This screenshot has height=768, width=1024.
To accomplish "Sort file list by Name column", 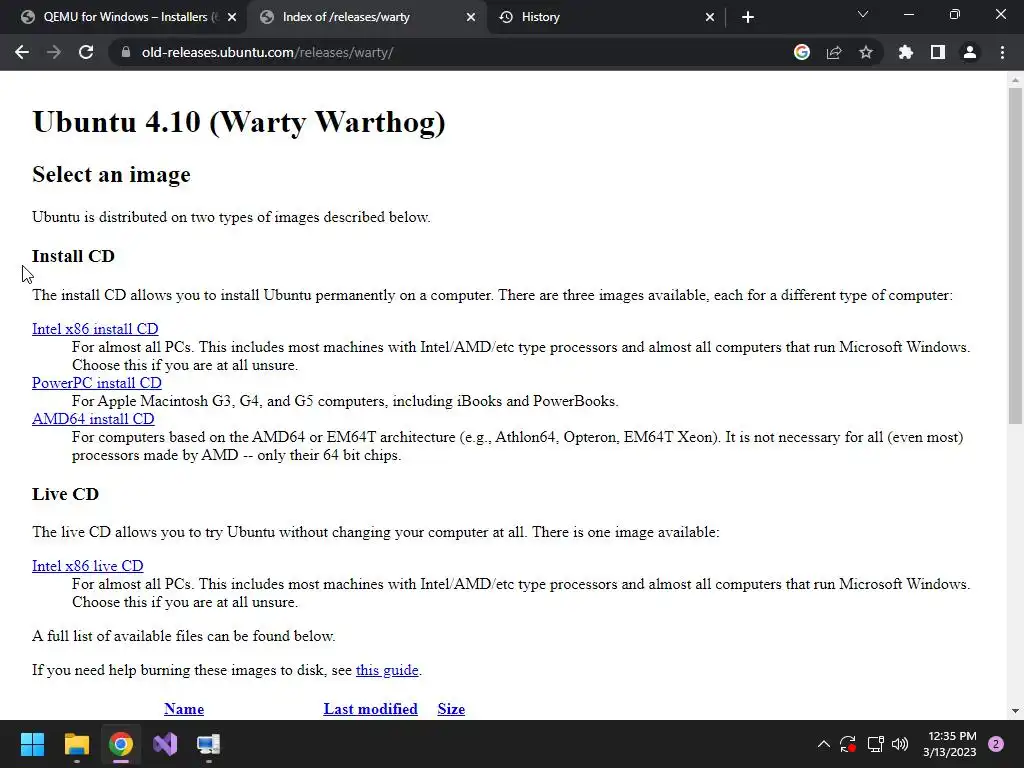I will tap(184, 709).
